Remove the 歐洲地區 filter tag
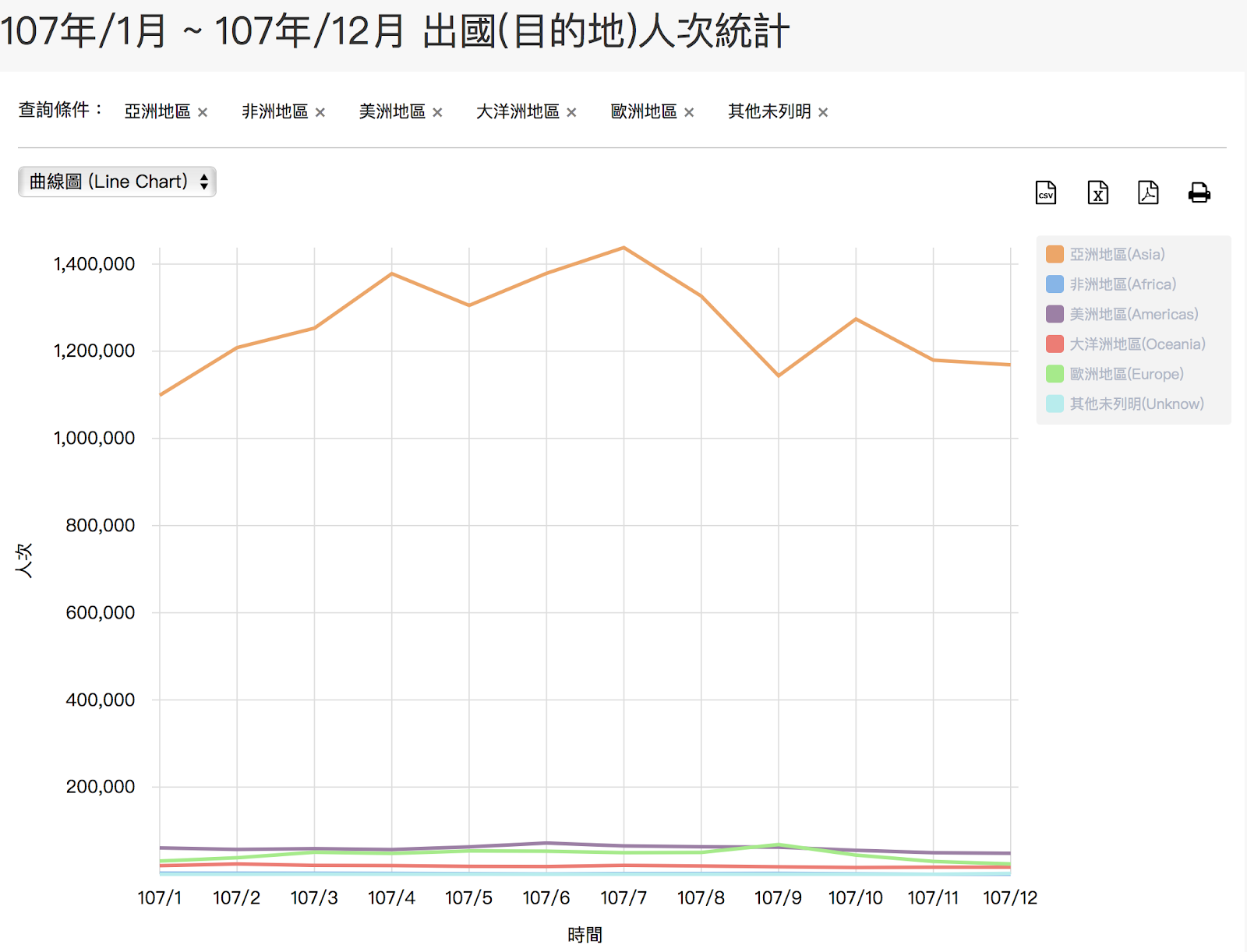Image resolution: width=1247 pixels, height=952 pixels. [x=689, y=112]
